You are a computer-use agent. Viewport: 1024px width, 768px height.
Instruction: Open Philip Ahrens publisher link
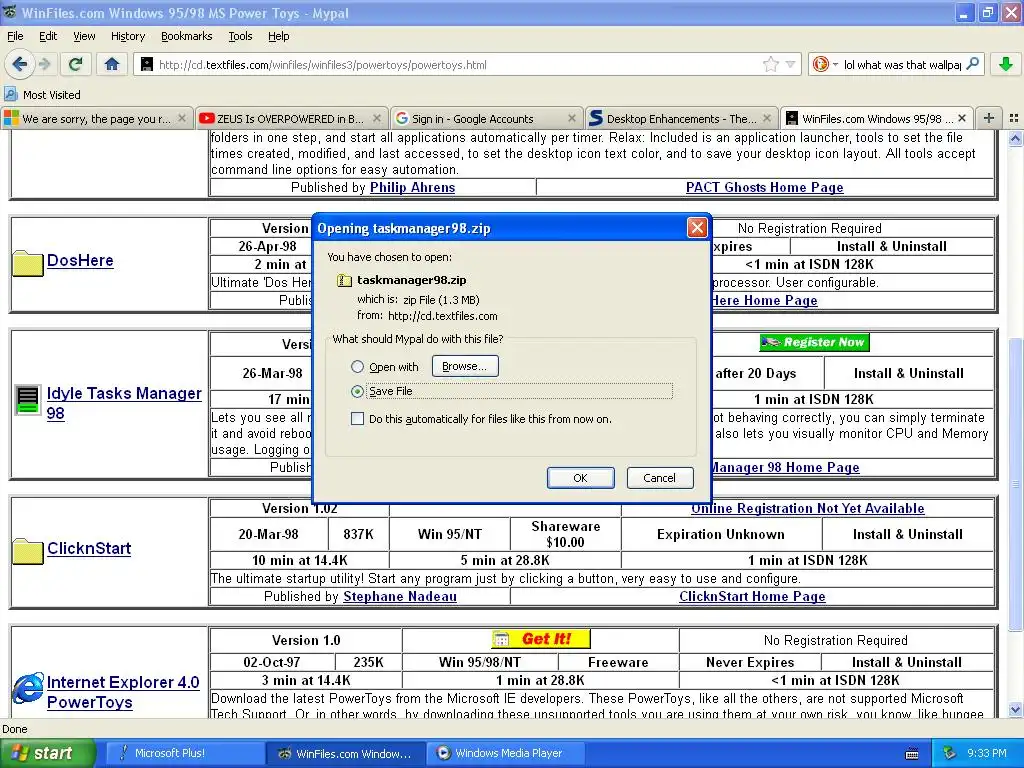(x=413, y=187)
